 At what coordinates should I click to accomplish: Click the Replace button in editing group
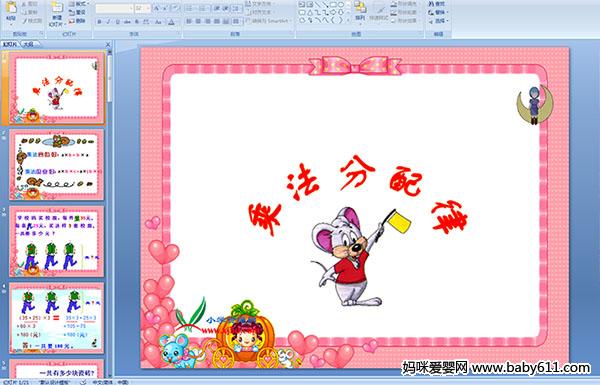[x=437, y=12]
